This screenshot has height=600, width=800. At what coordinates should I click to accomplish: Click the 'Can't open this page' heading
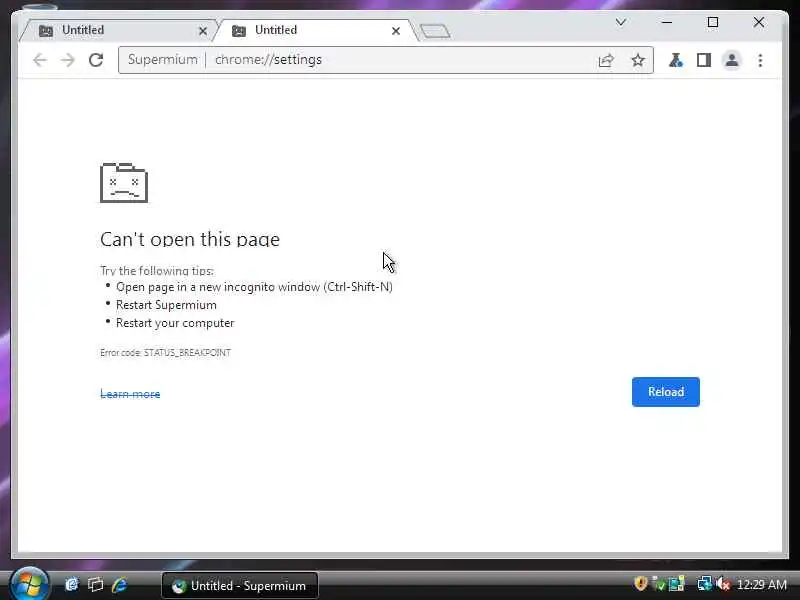tap(190, 239)
